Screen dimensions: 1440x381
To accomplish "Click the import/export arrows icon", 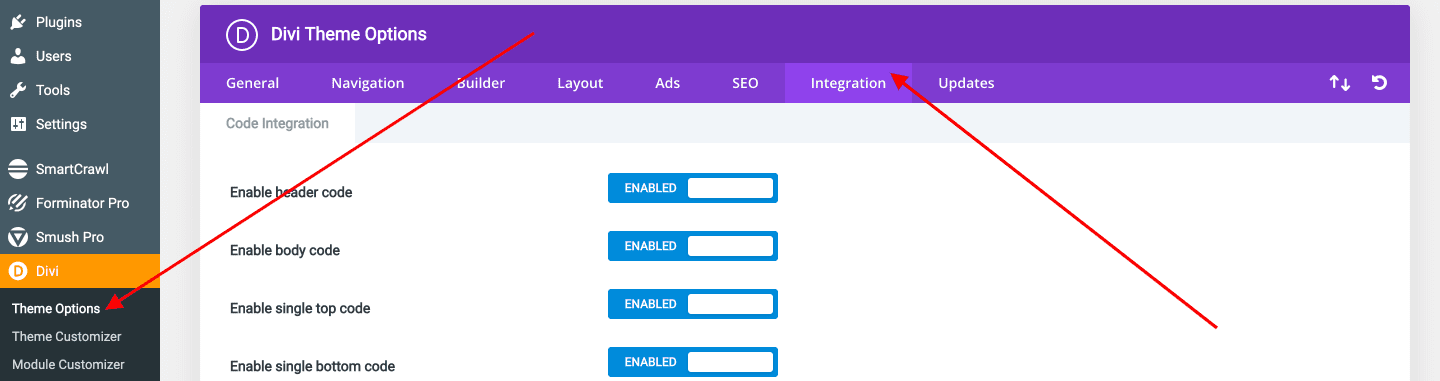I will (1340, 83).
